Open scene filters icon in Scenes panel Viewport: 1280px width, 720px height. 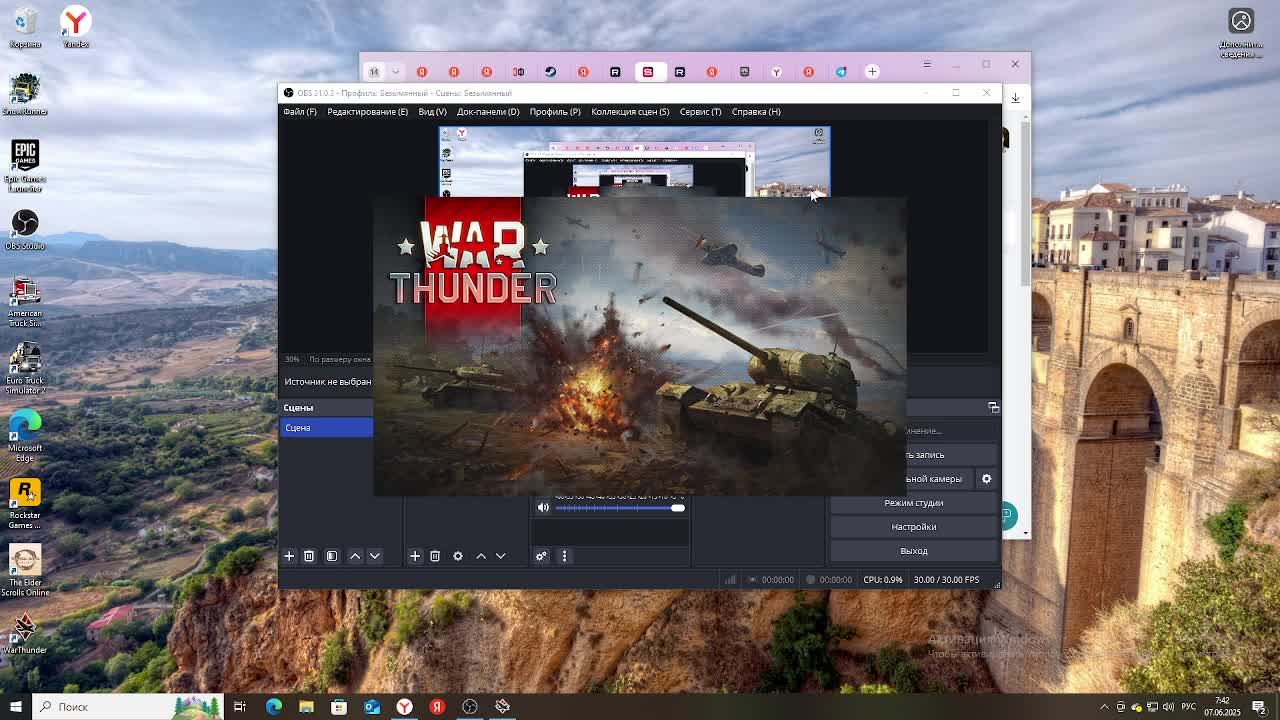(x=332, y=556)
